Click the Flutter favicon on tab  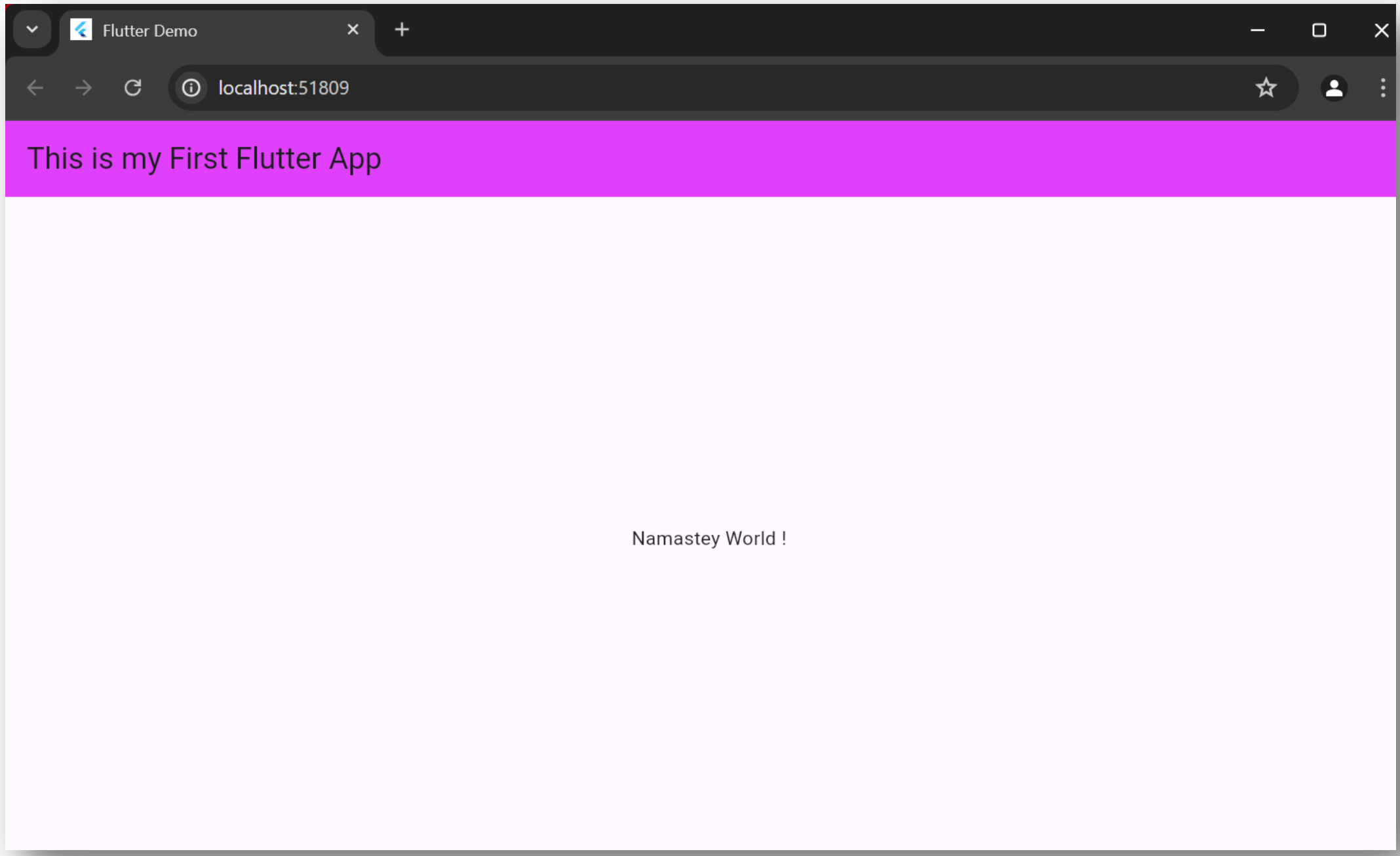pyautogui.click(x=81, y=30)
